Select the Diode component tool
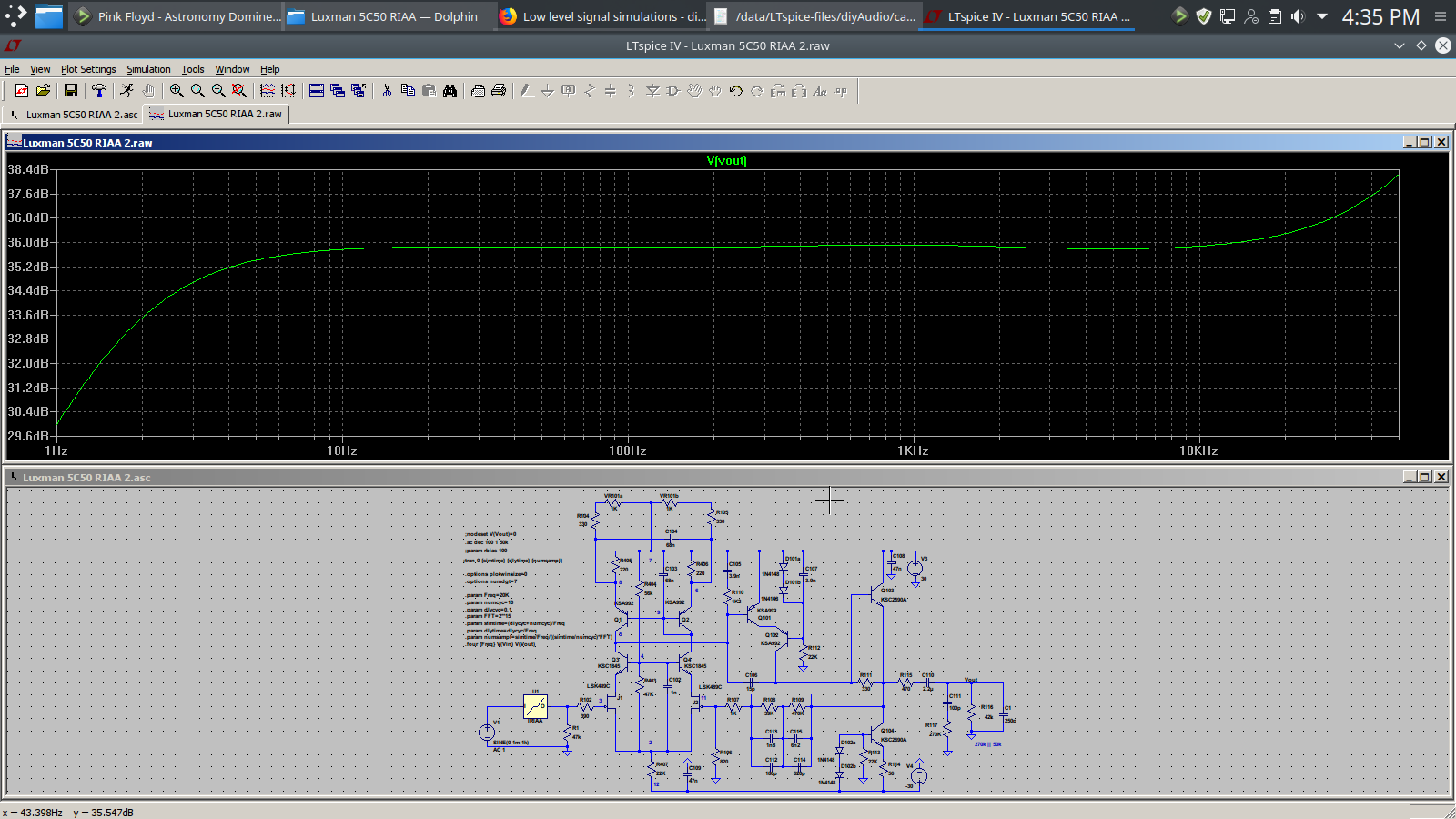 [x=652, y=90]
